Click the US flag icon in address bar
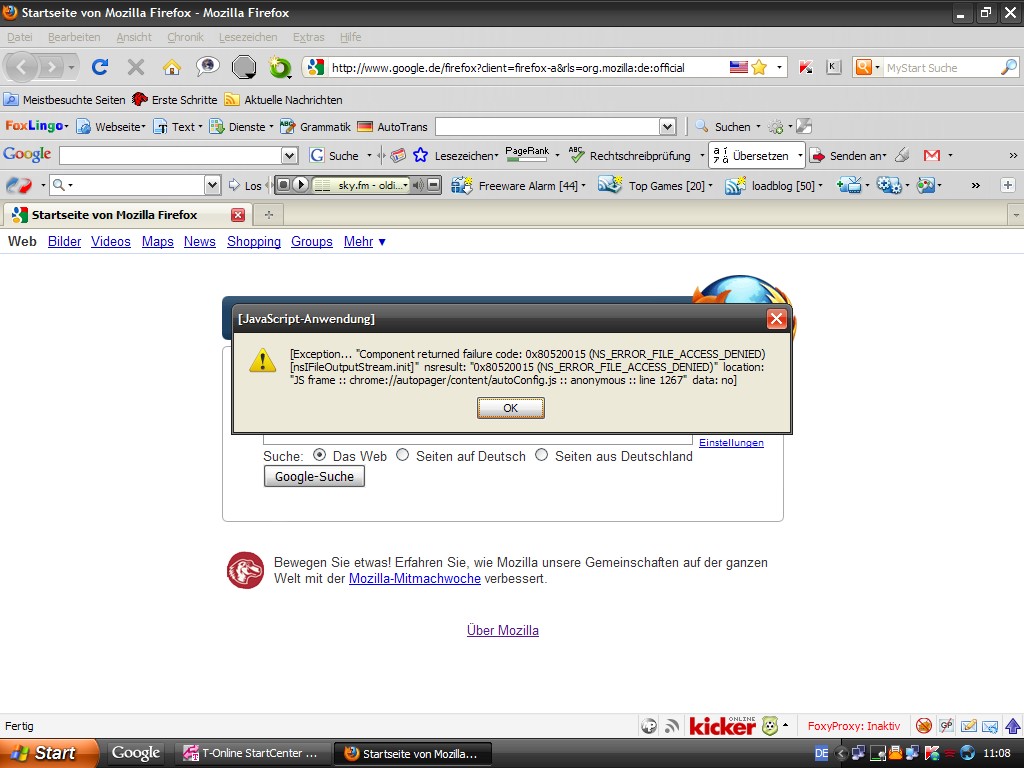1024x768 pixels. pos(739,67)
